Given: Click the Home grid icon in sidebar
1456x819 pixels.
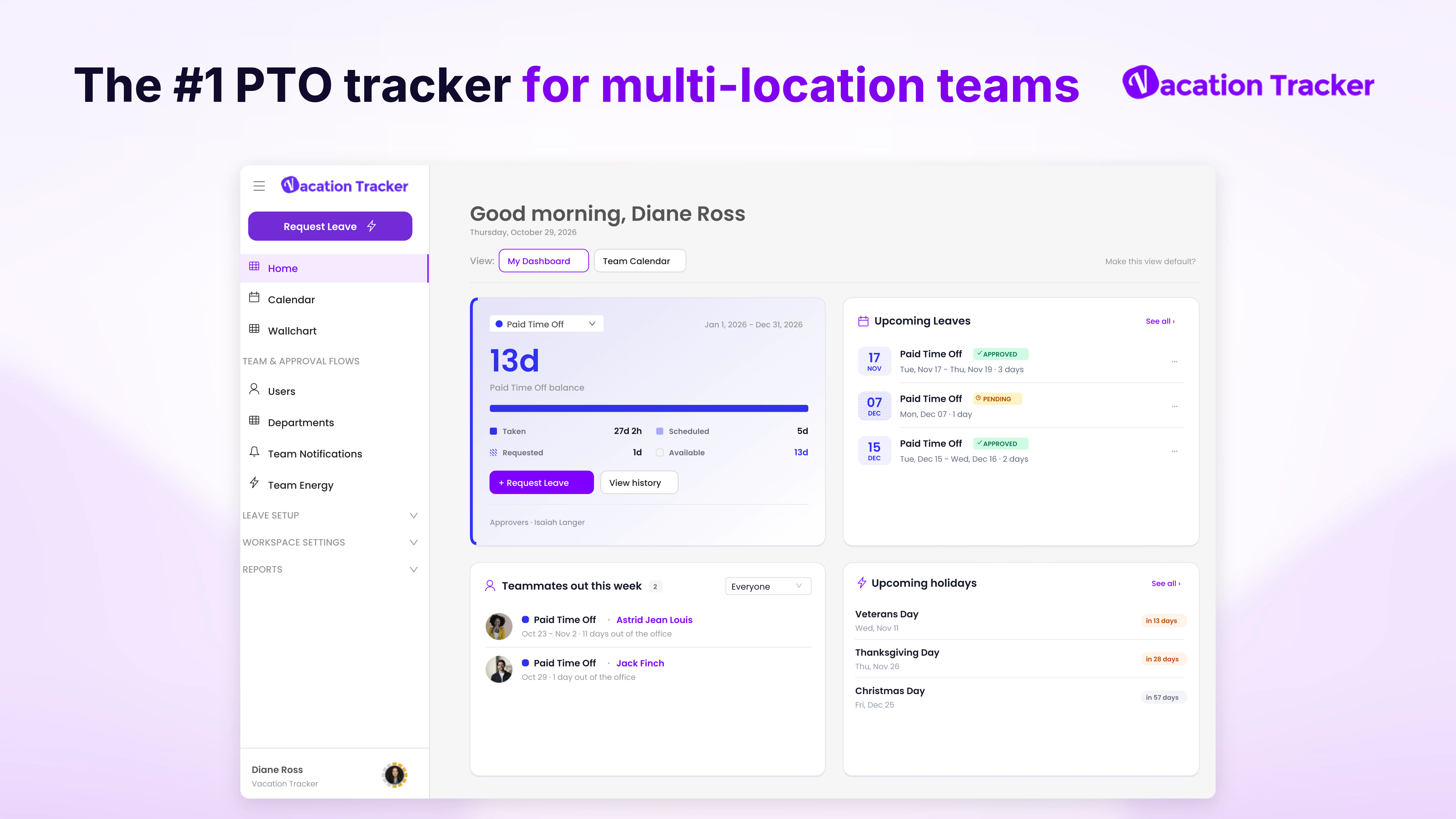Looking at the screenshot, I should tap(254, 266).
